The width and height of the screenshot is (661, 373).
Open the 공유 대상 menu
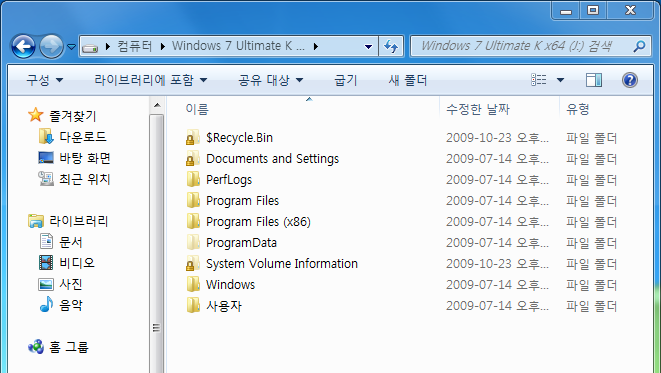(270, 80)
